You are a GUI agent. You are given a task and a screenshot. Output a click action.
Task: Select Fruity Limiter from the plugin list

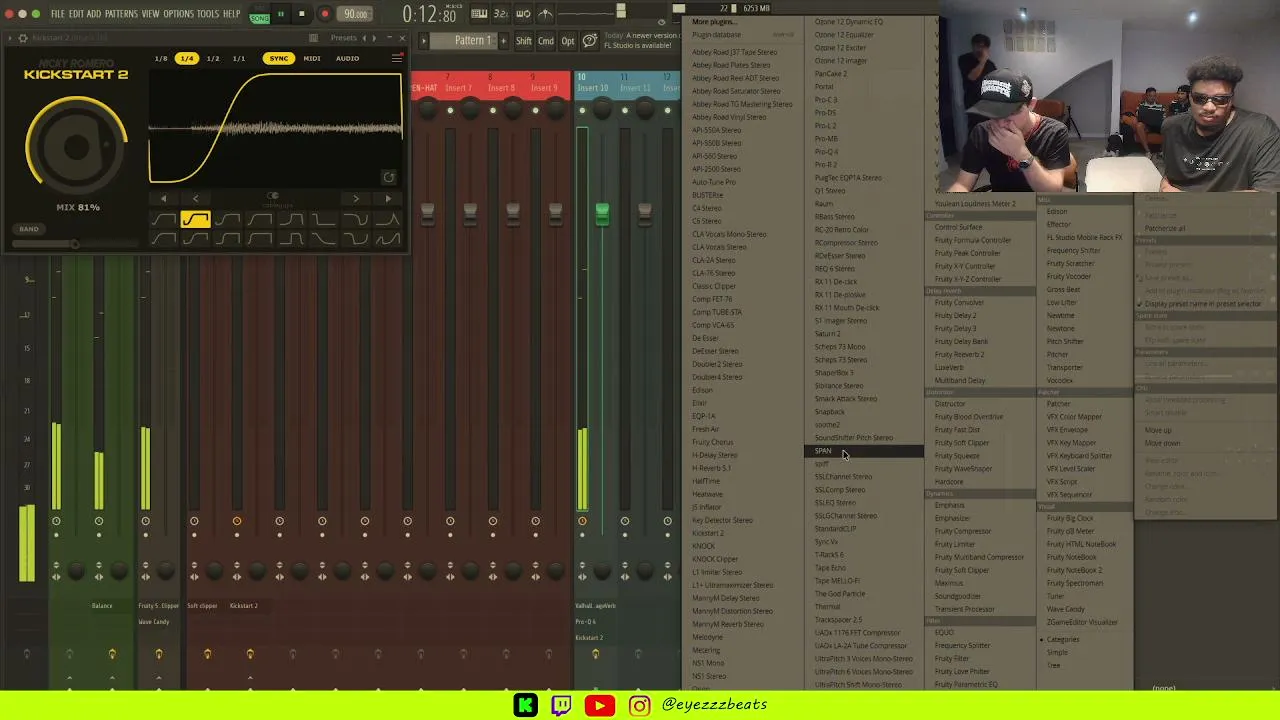(x=955, y=544)
